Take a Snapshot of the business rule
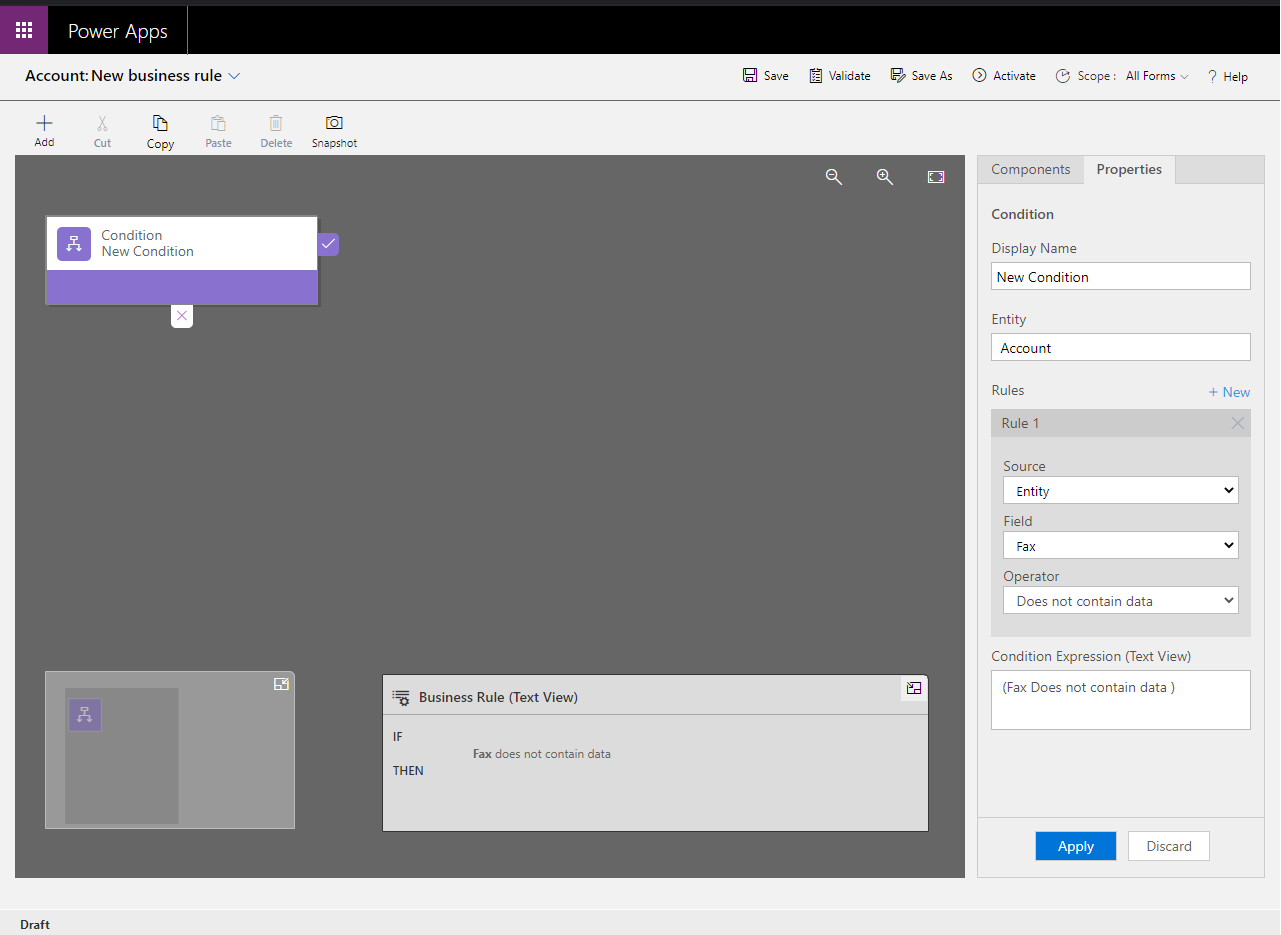The width and height of the screenshot is (1281, 935). pyautogui.click(x=333, y=130)
